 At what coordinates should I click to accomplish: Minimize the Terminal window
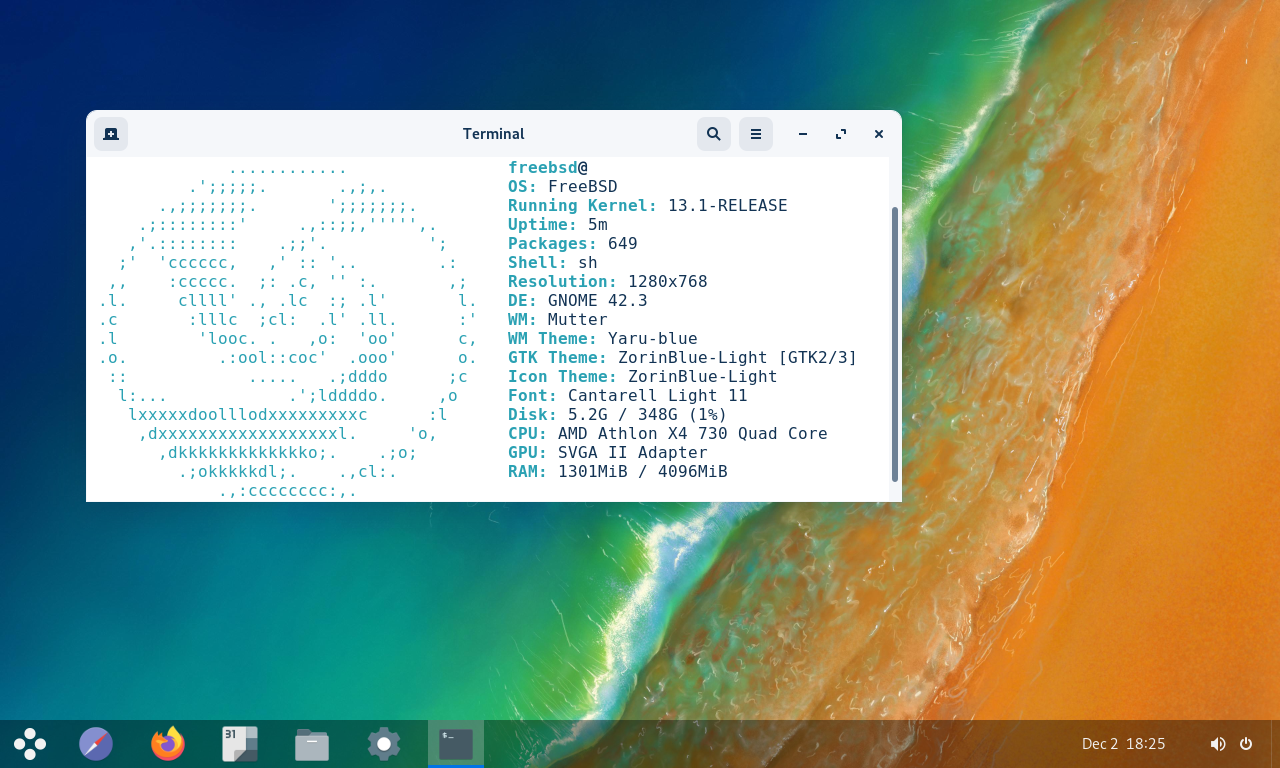click(802, 134)
